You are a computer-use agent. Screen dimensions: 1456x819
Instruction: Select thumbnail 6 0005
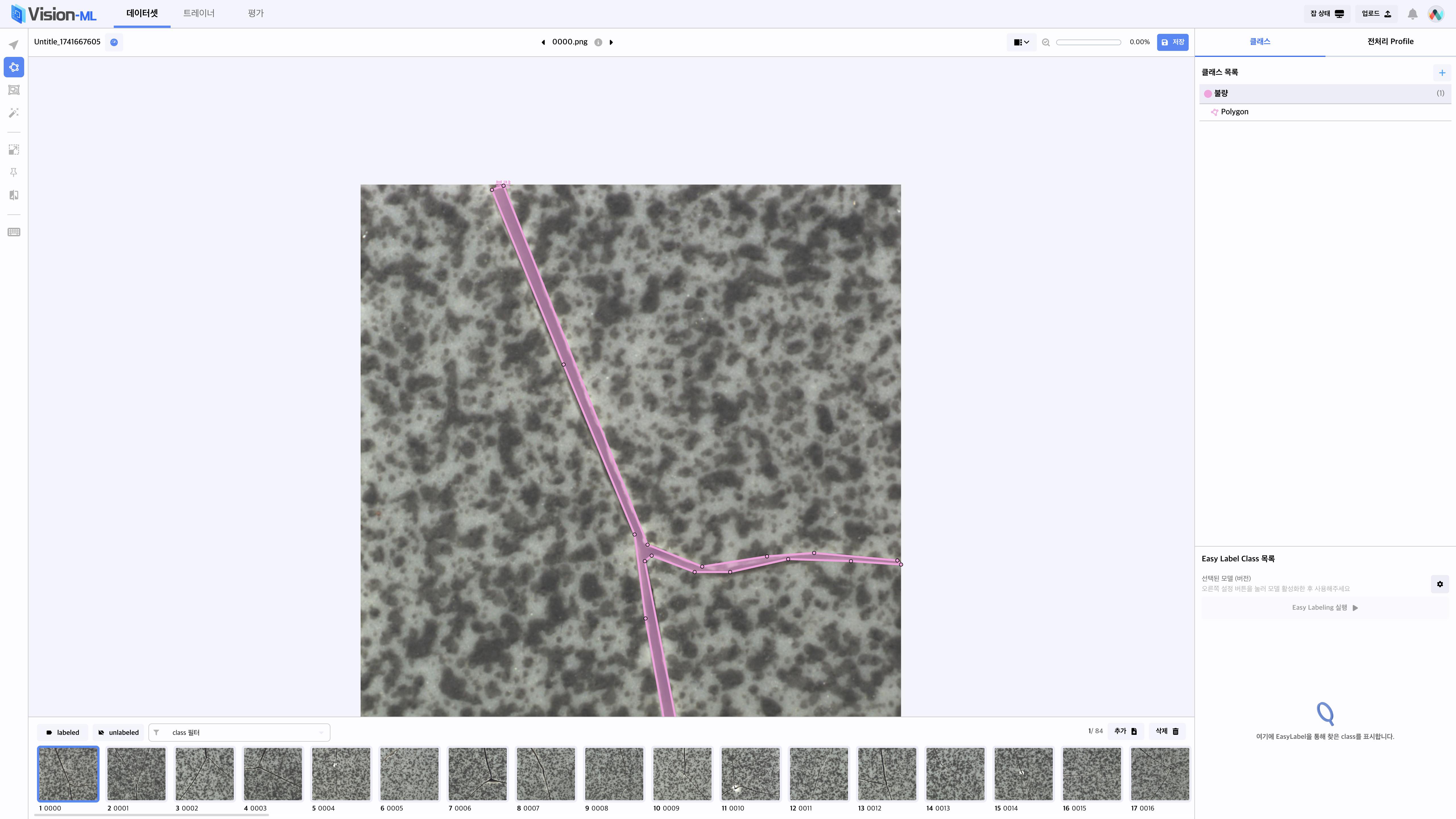pyautogui.click(x=409, y=774)
